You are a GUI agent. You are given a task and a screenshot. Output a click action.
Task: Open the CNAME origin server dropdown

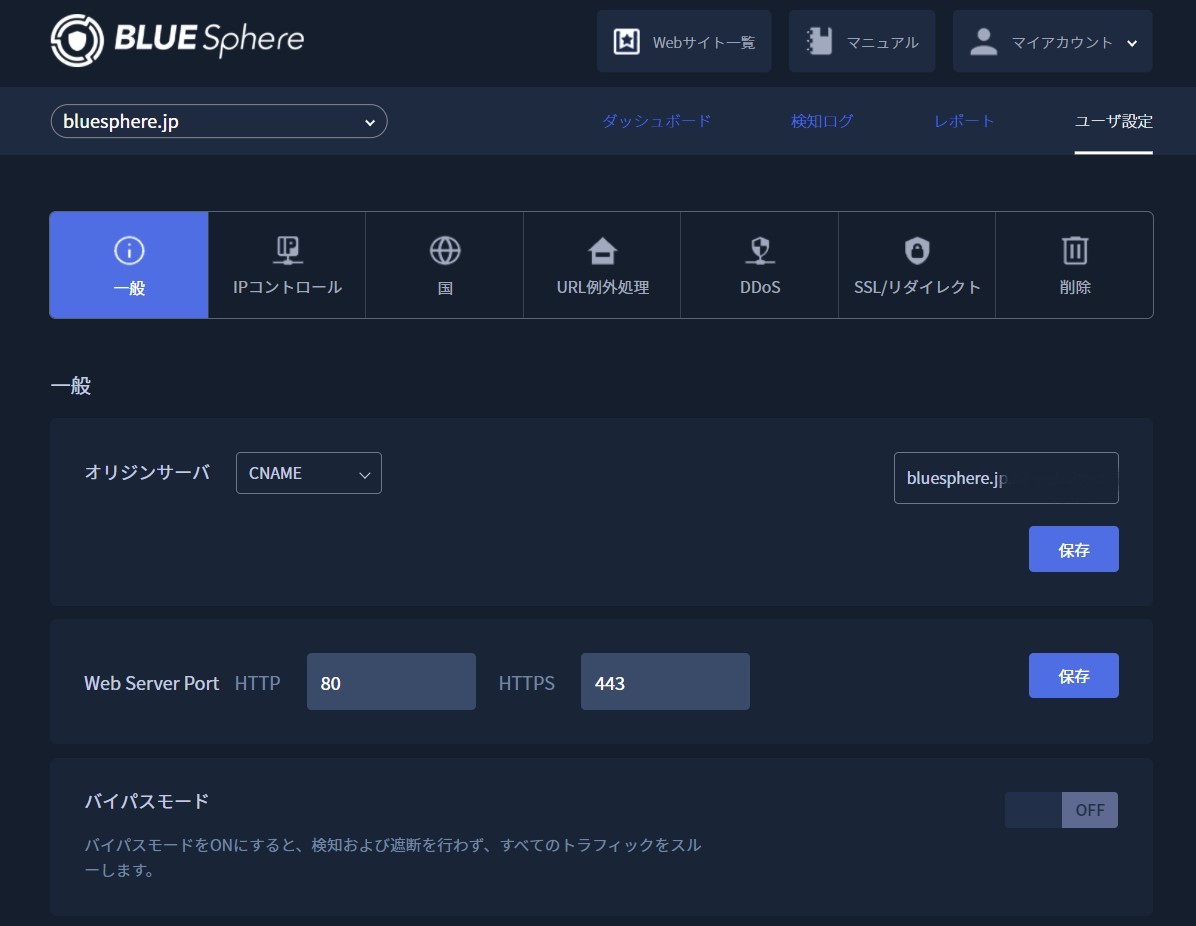point(308,473)
